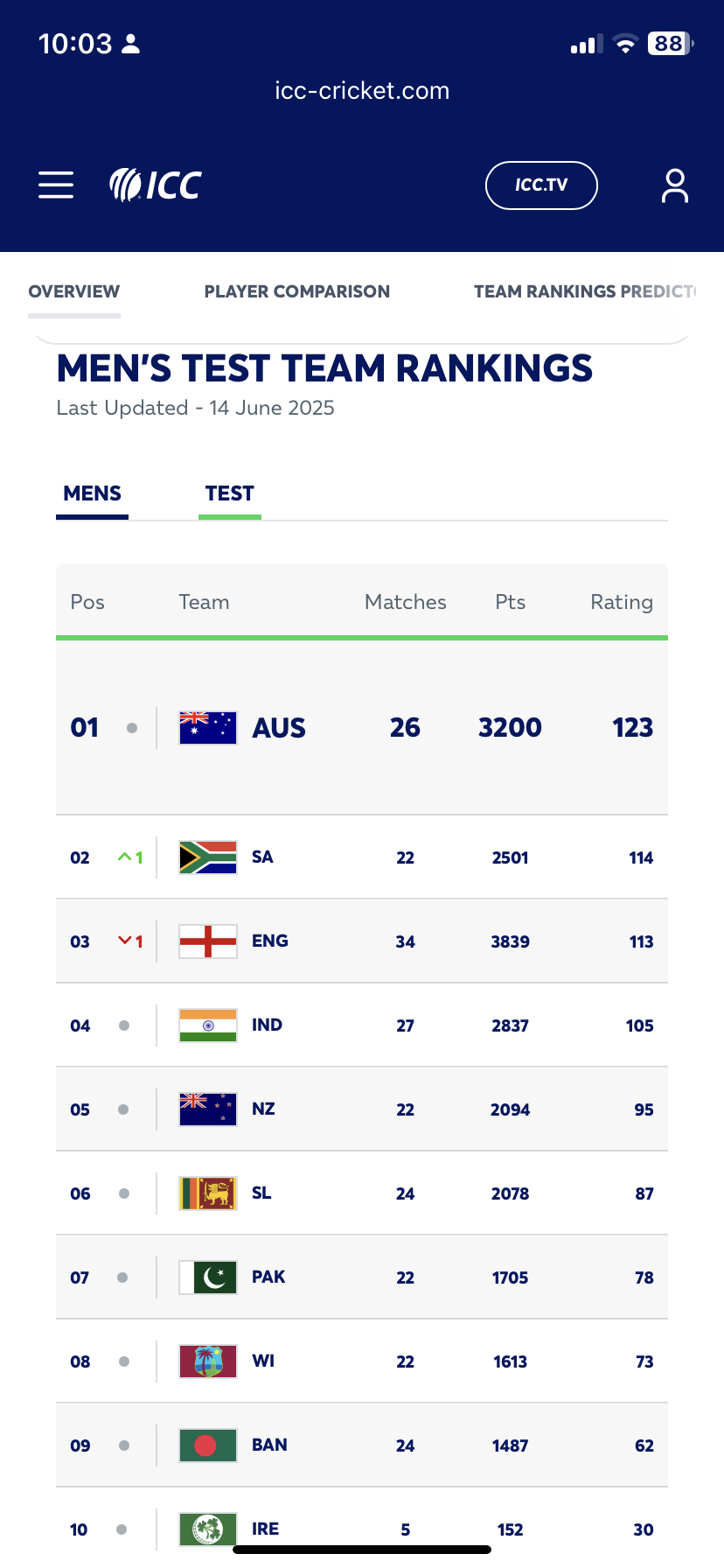
Task: Tap the West Indies flag icon
Action: (208, 1361)
